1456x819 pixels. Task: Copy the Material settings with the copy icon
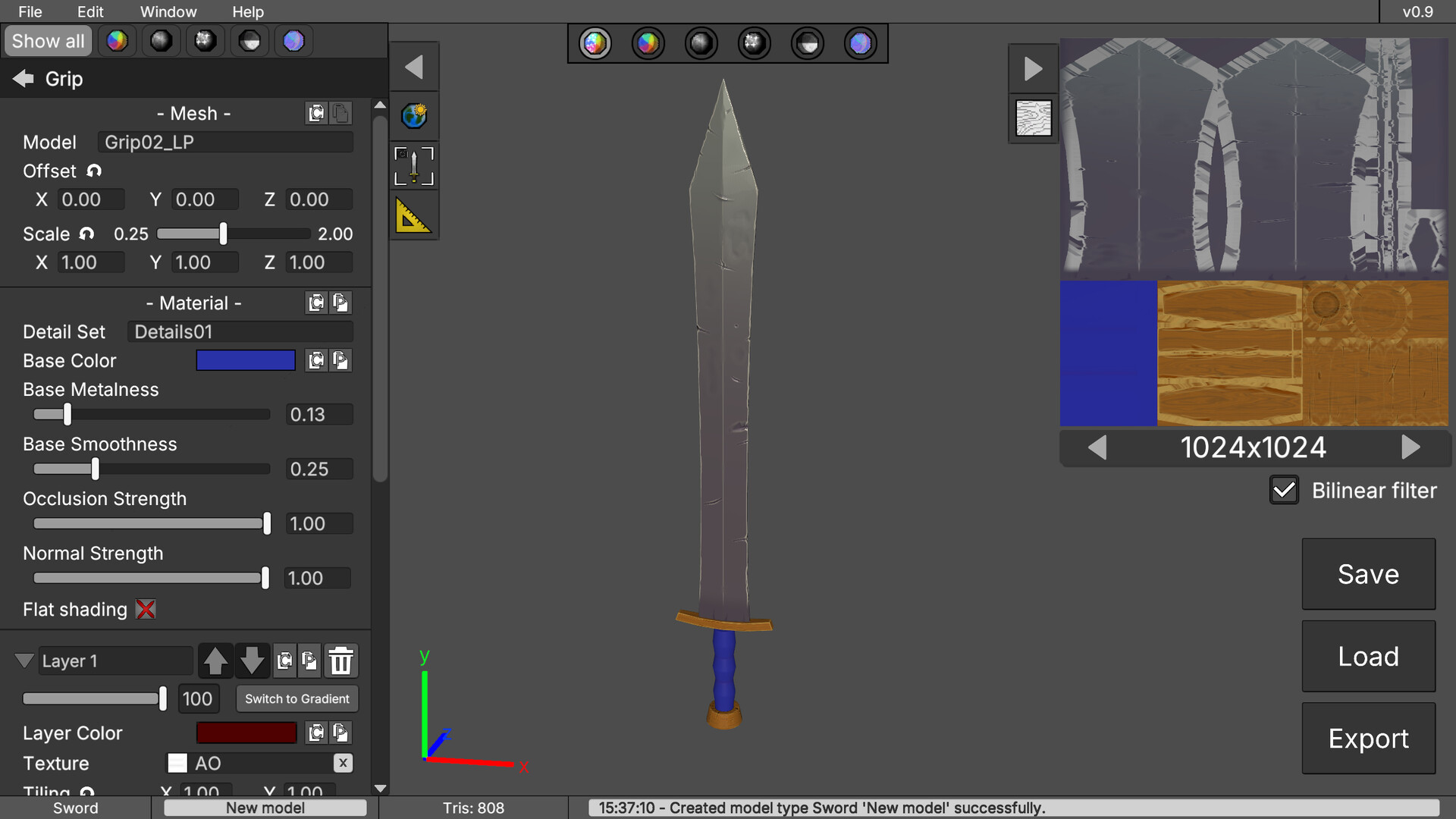click(316, 303)
